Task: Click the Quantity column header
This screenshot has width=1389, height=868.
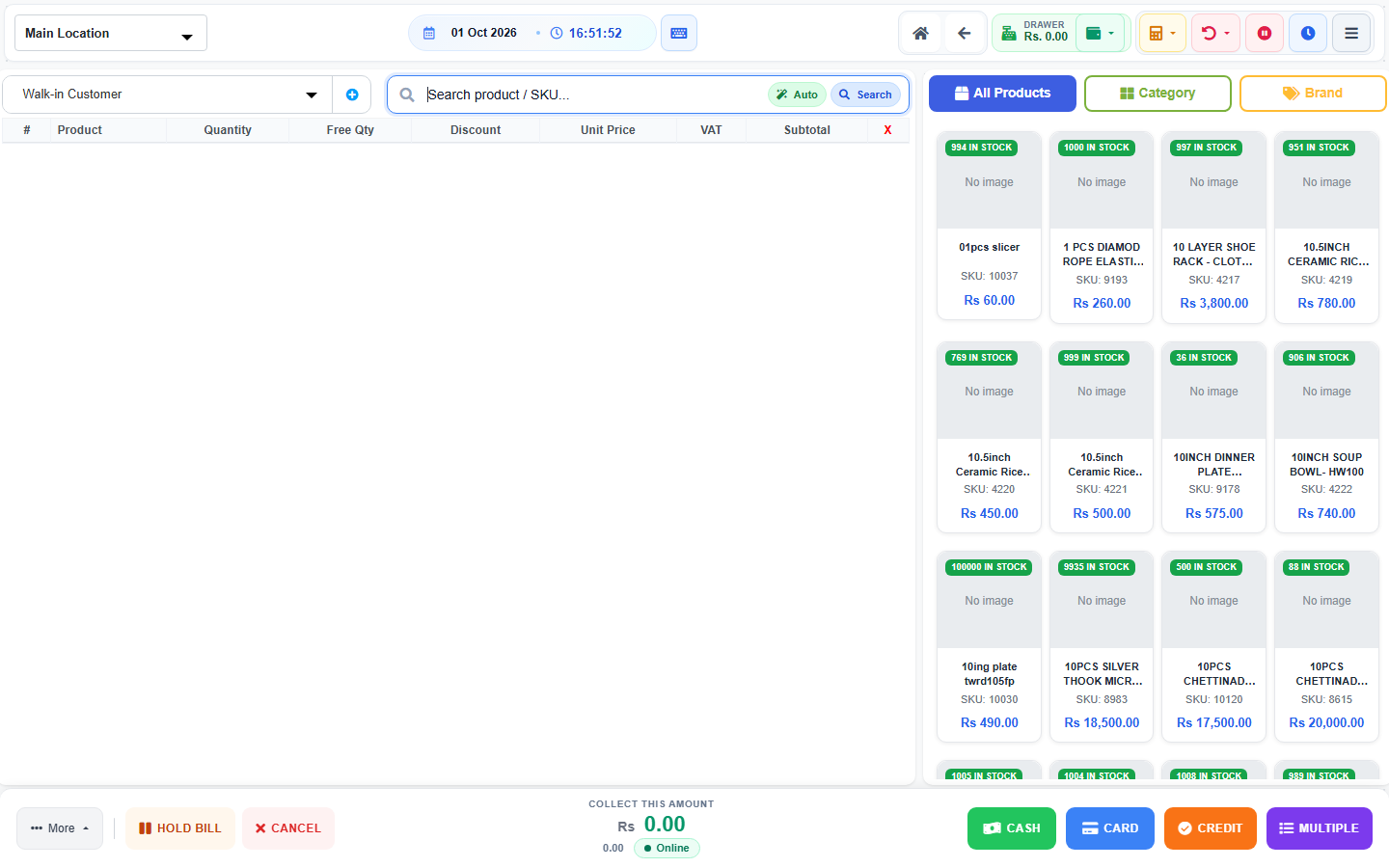Action: pos(228,130)
